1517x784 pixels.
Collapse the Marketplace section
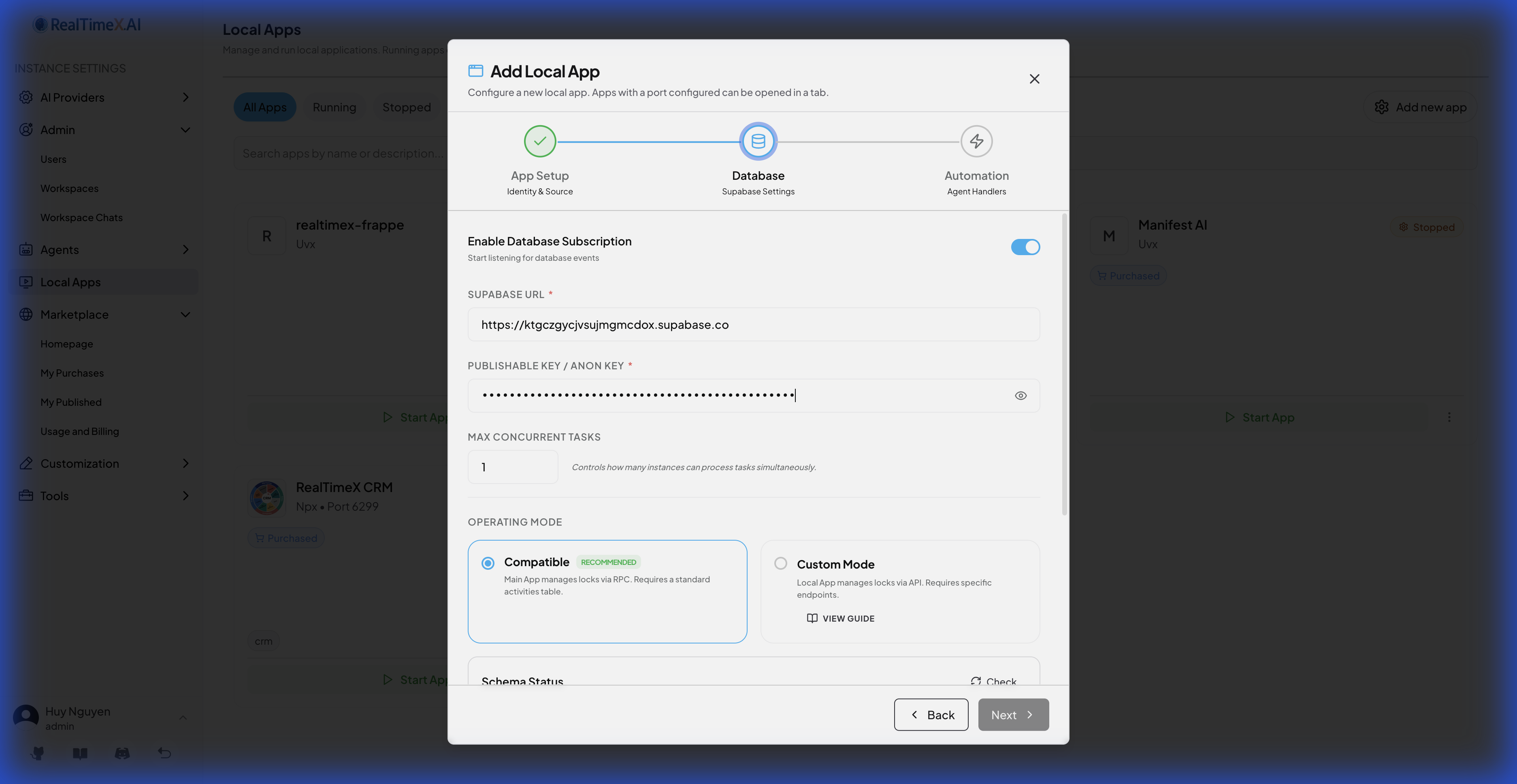(185, 314)
